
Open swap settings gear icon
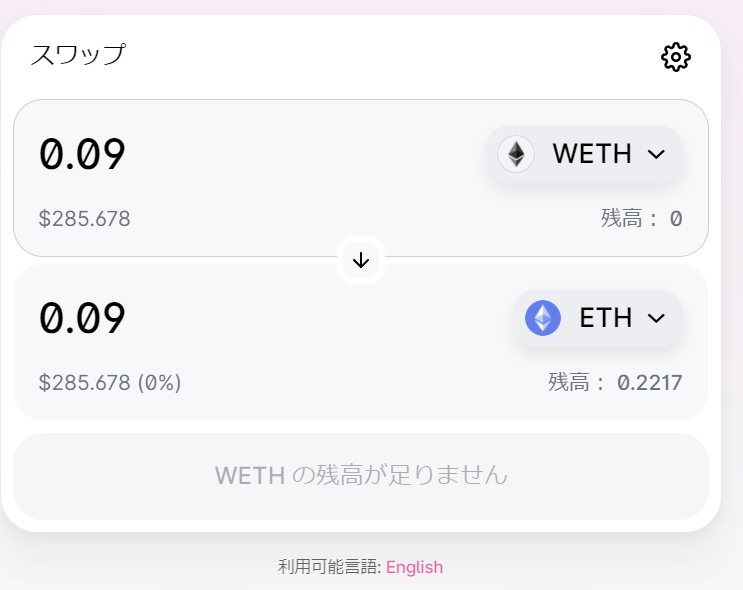pos(676,57)
